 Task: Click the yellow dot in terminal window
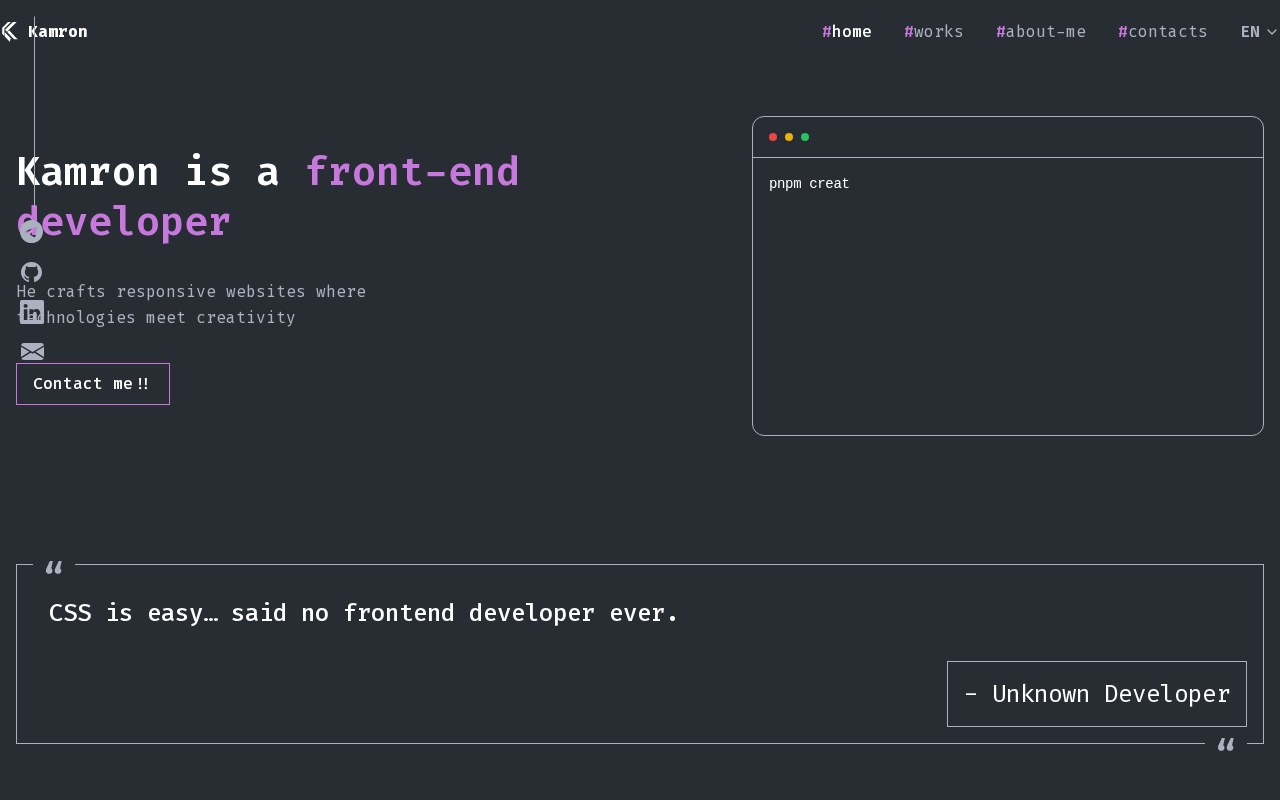click(x=789, y=137)
